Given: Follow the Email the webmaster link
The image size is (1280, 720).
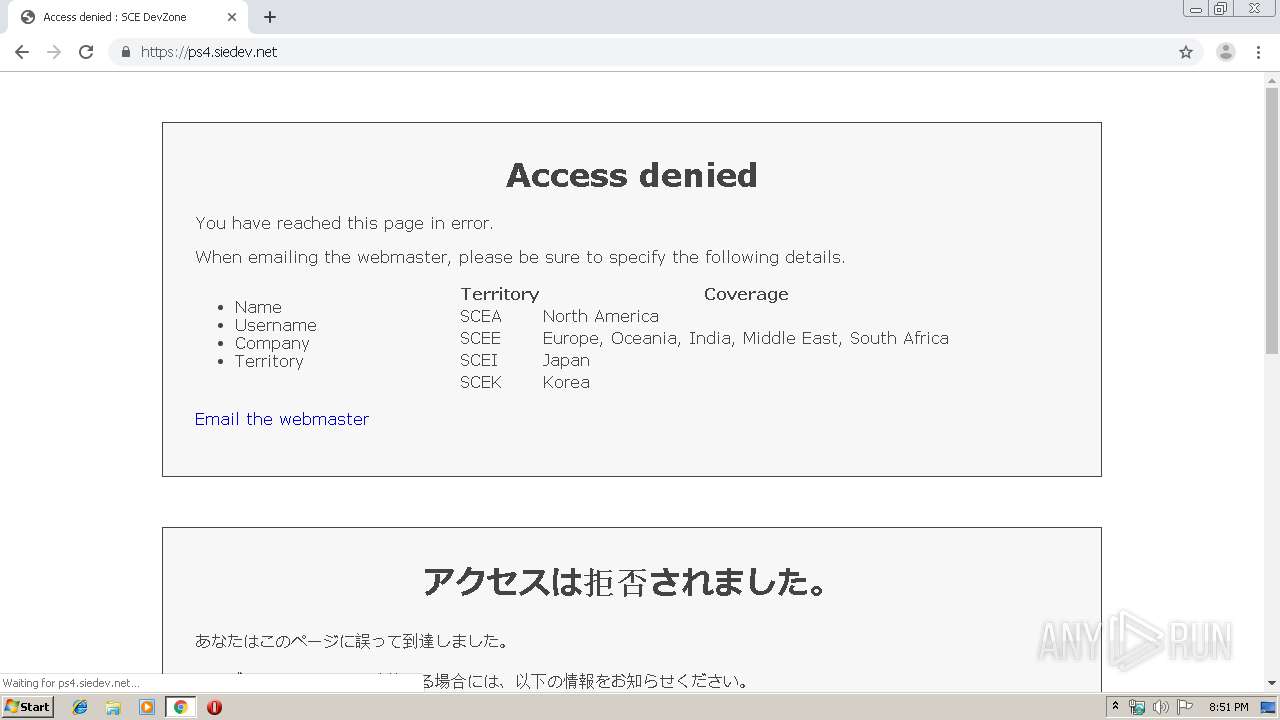Looking at the screenshot, I should (282, 419).
